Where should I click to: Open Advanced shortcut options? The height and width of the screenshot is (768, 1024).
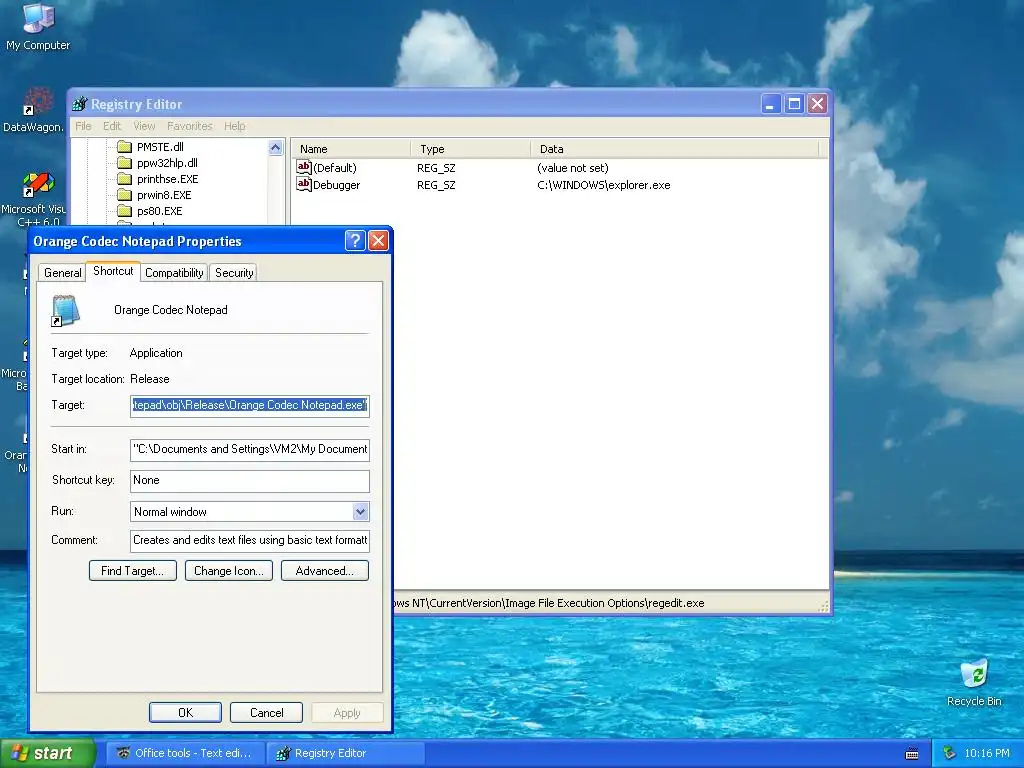pos(325,571)
